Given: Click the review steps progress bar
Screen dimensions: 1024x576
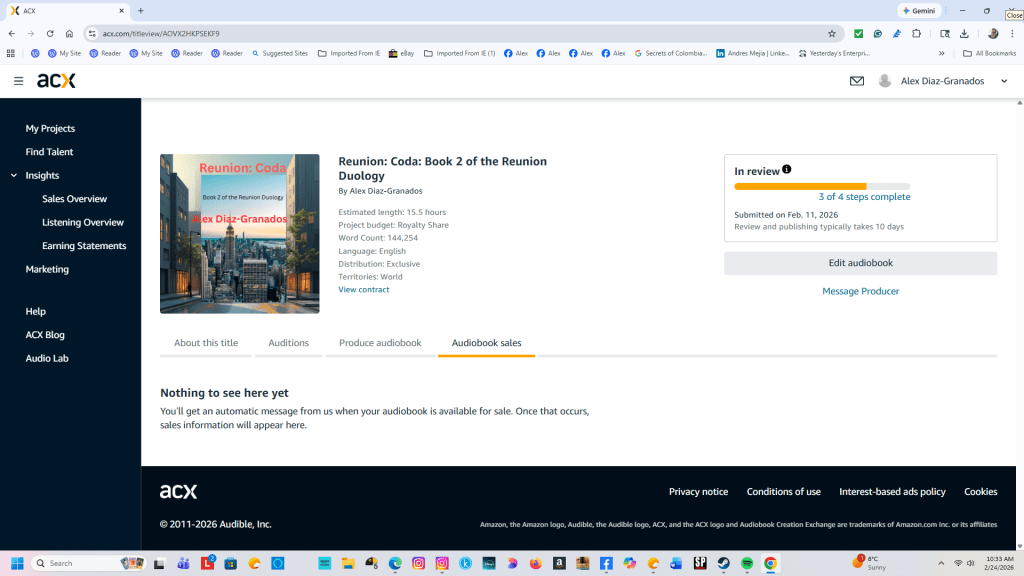Looking at the screenshot, I should 822,186.
